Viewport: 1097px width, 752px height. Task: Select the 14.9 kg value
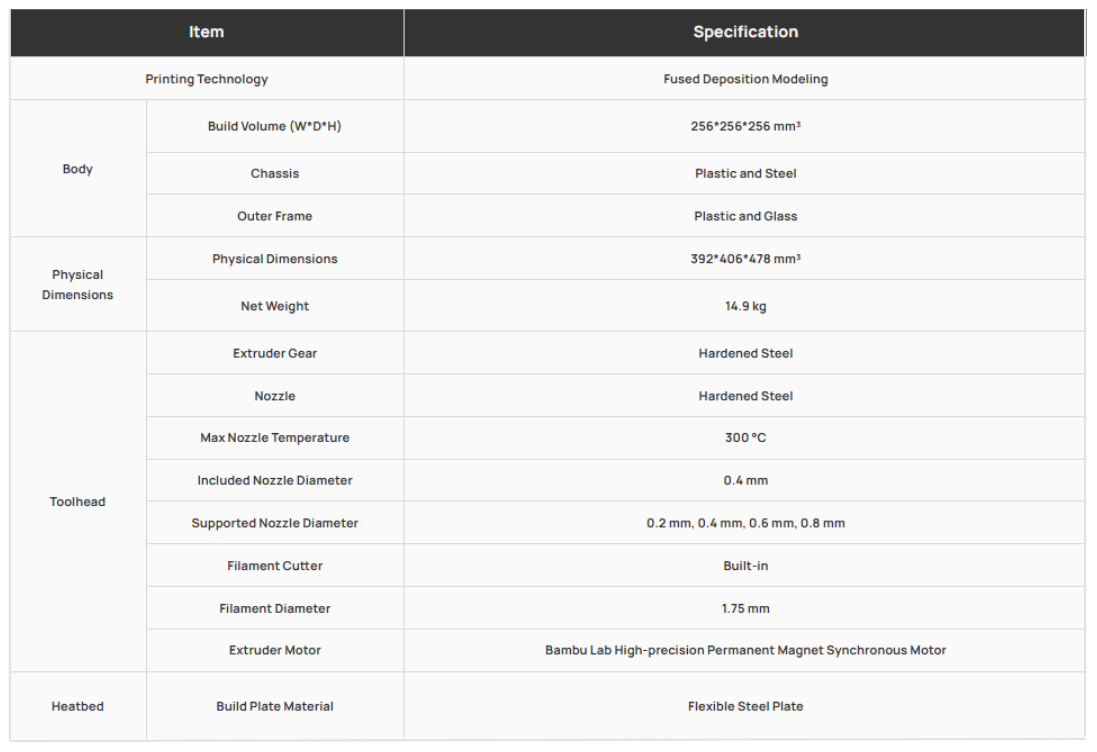pos(745,306)
